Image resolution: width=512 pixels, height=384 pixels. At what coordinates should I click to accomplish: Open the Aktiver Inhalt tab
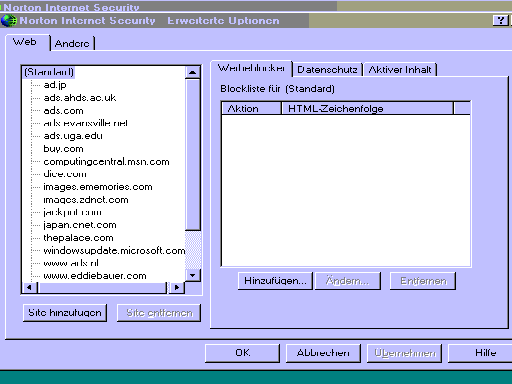pyautogui.click(x=400, y=70)
